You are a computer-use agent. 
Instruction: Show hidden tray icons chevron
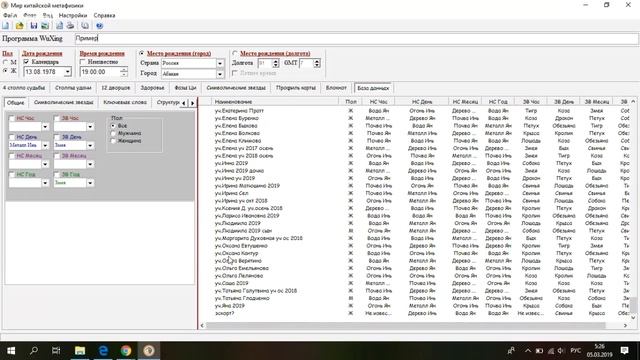[x=528, y=351]
